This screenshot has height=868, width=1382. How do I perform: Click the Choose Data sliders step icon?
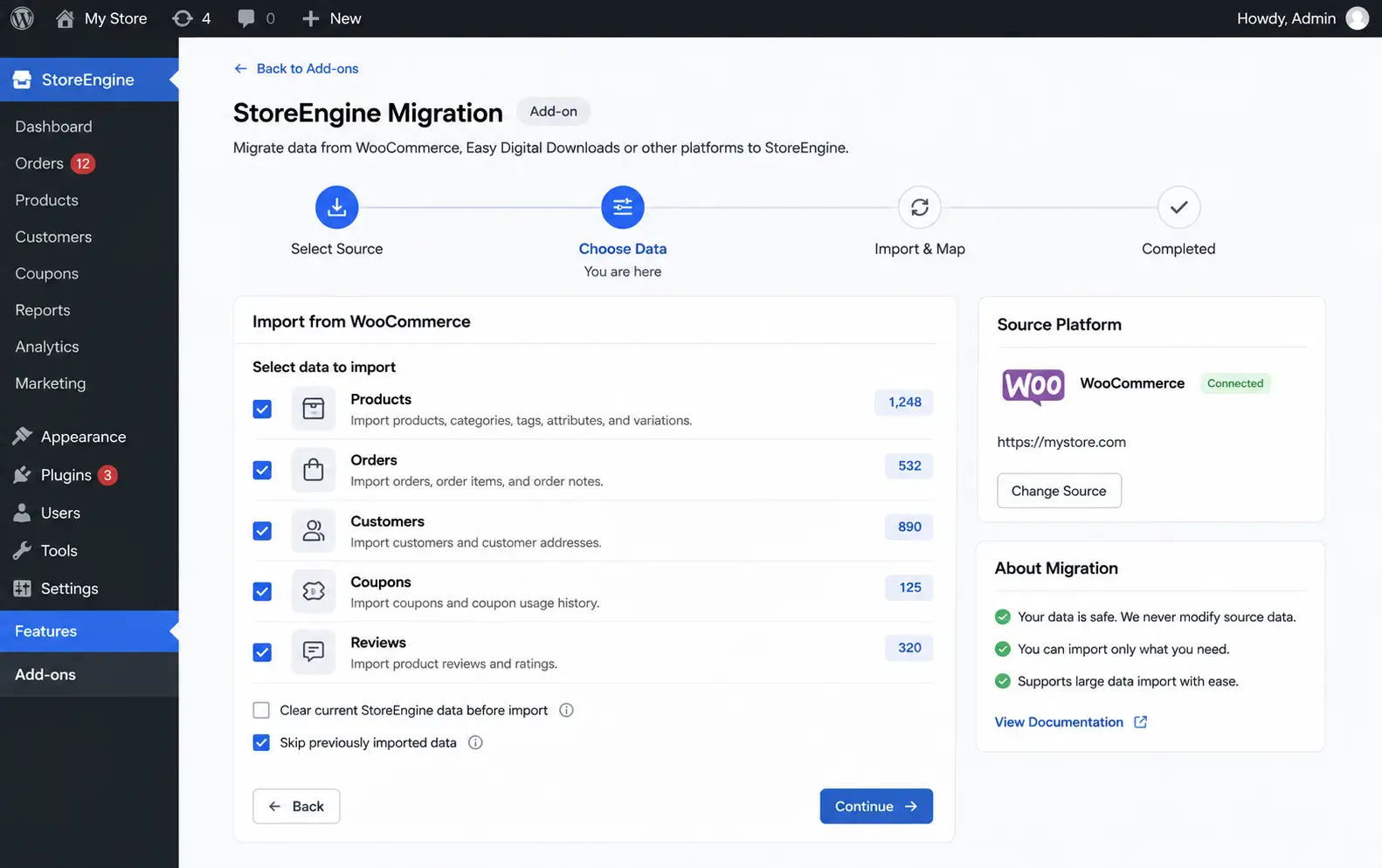[623, 207]
